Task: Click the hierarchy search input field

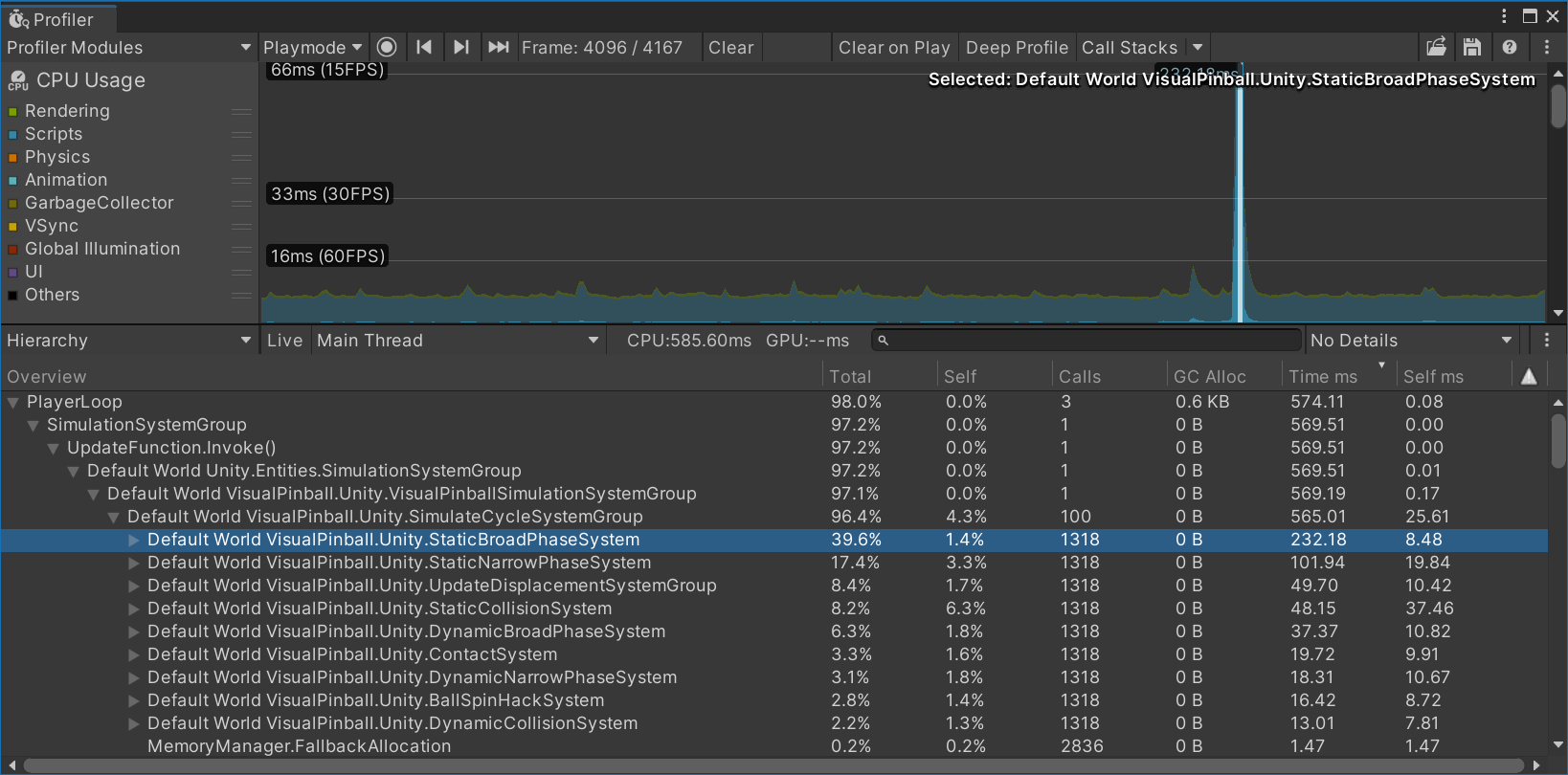Action: [x=1086, y=340]
